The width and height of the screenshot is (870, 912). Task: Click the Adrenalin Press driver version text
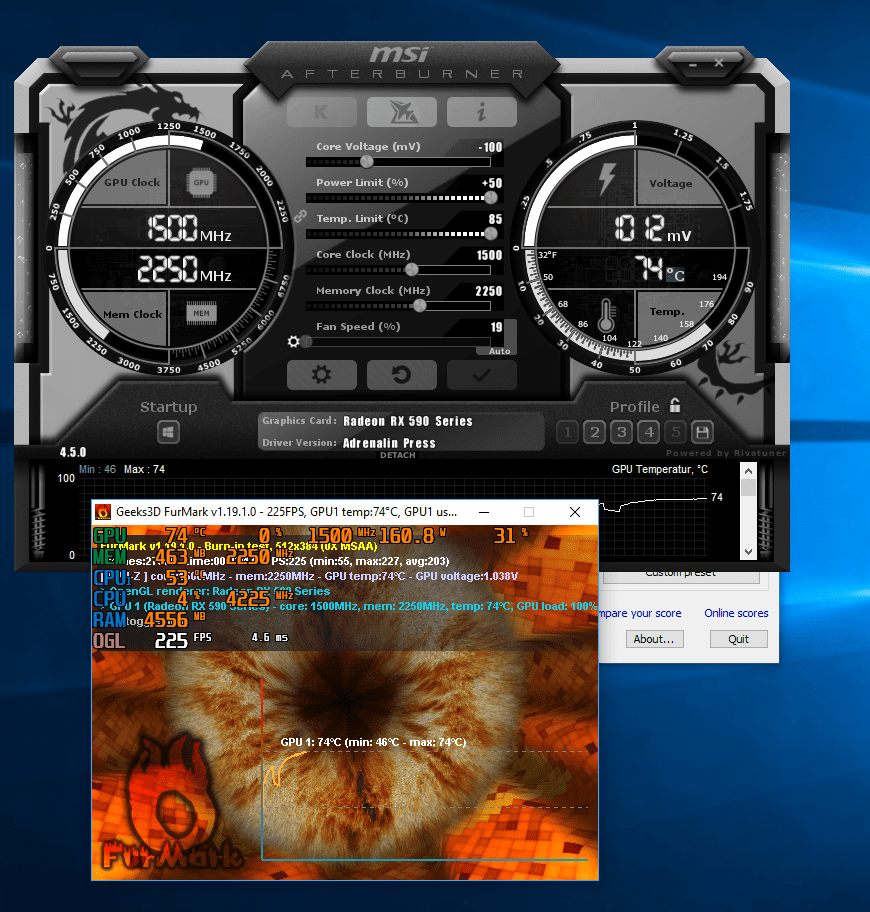tap(389, 443)
